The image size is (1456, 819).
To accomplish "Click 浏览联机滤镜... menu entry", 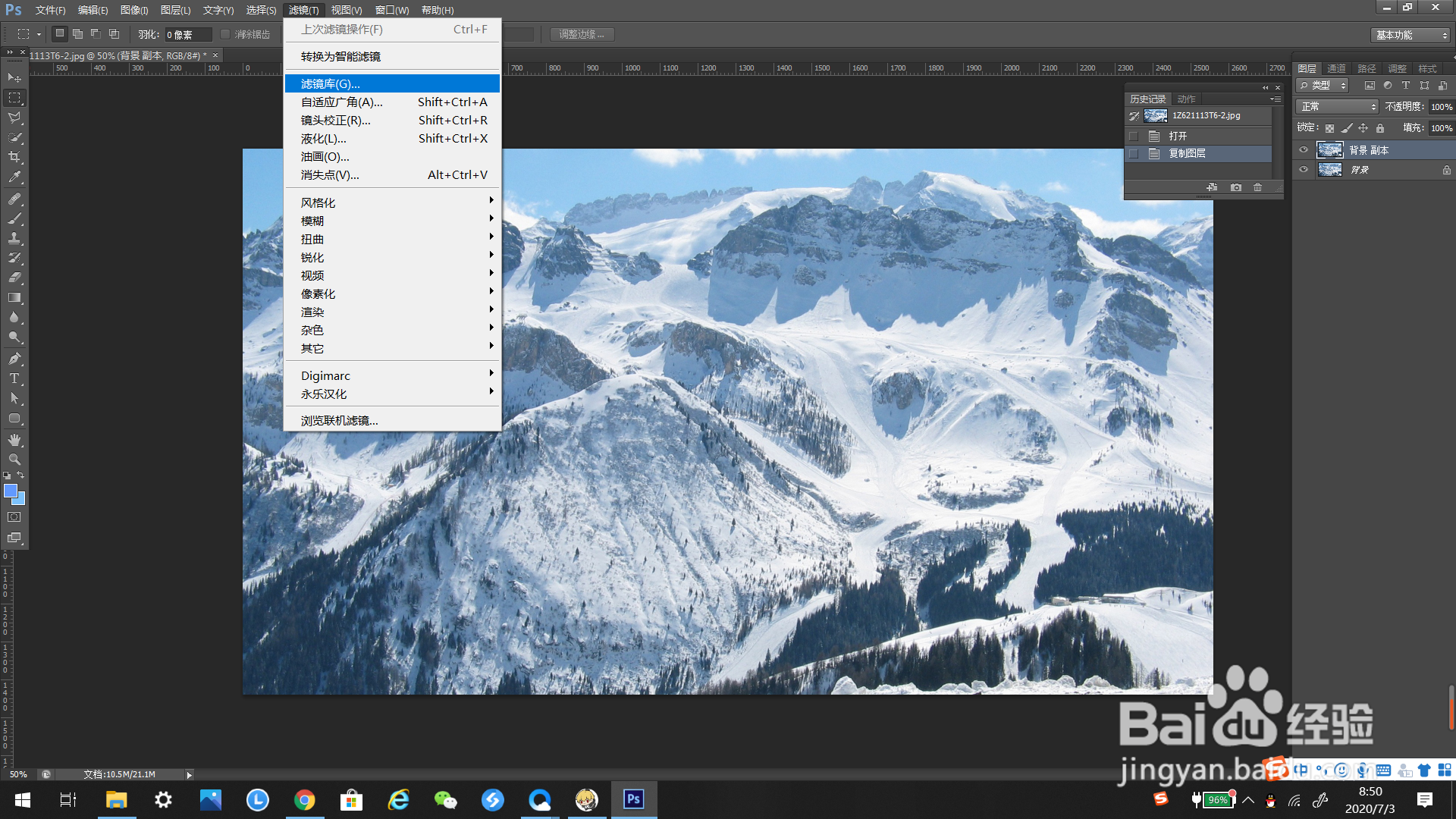I will 339,421.
